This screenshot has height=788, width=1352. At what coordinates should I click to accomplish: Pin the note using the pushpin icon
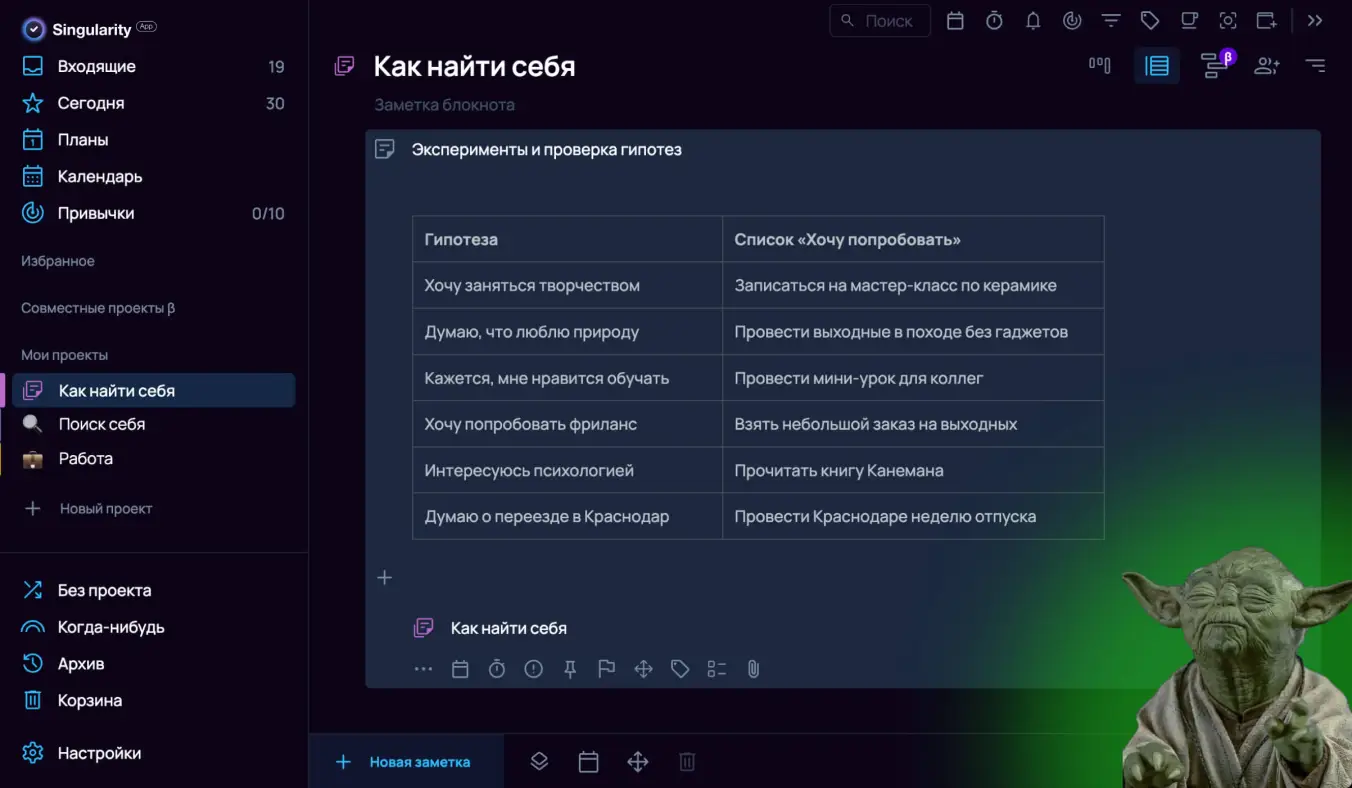[x=570, y=669]
